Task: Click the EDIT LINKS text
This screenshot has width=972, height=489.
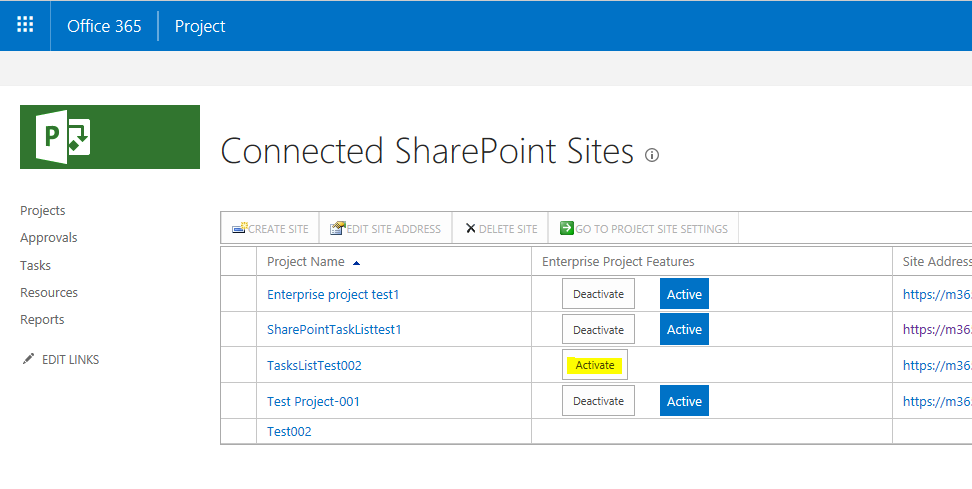Action: click(x=71, y=359)
